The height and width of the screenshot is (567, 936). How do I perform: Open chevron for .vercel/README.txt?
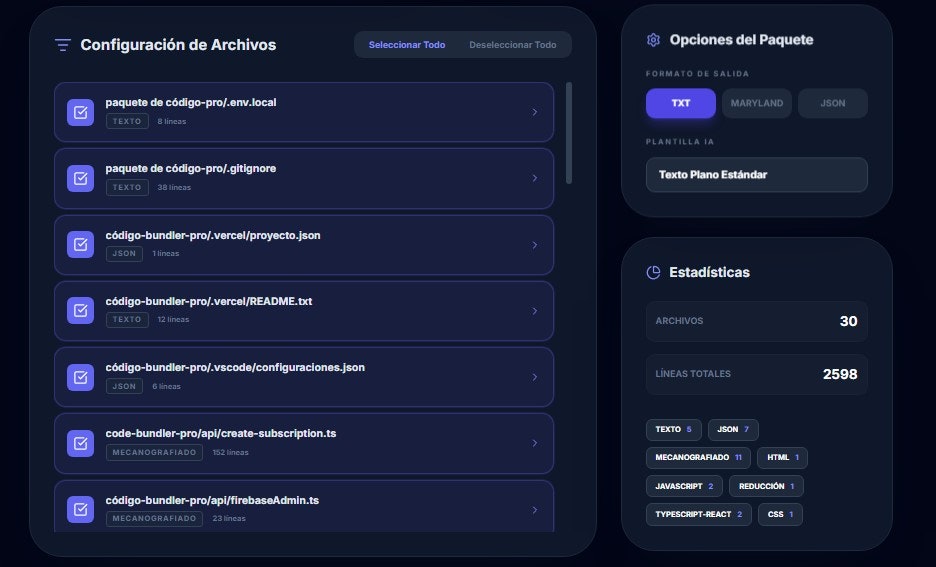(x=535, y=311)
